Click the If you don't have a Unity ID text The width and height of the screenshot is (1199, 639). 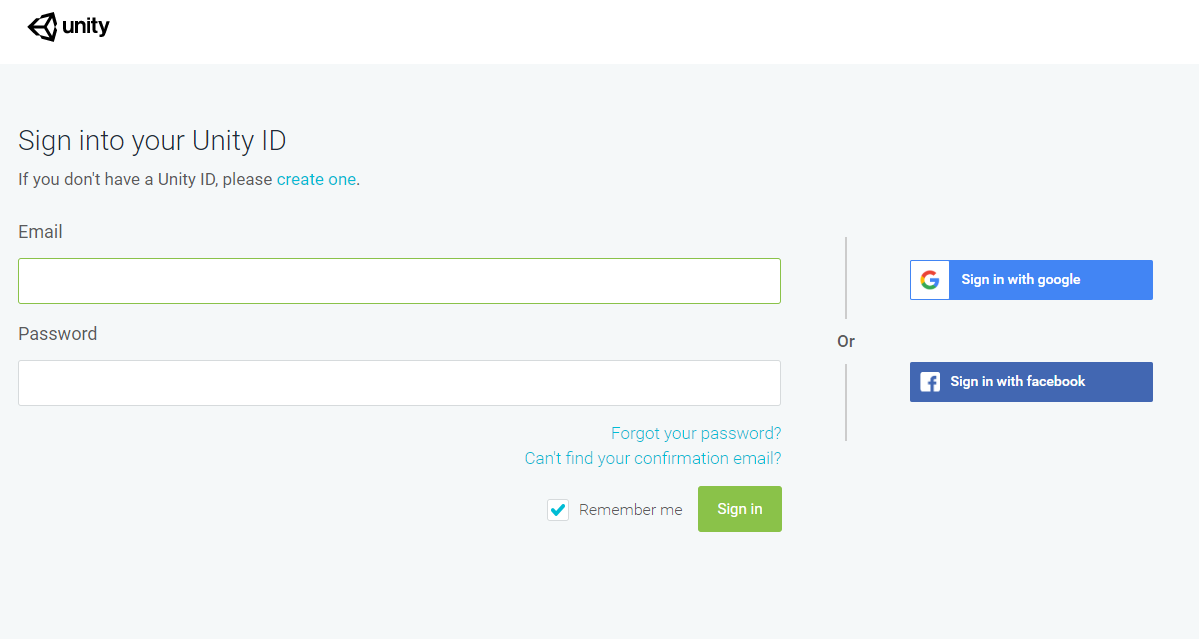pos(146,180)
